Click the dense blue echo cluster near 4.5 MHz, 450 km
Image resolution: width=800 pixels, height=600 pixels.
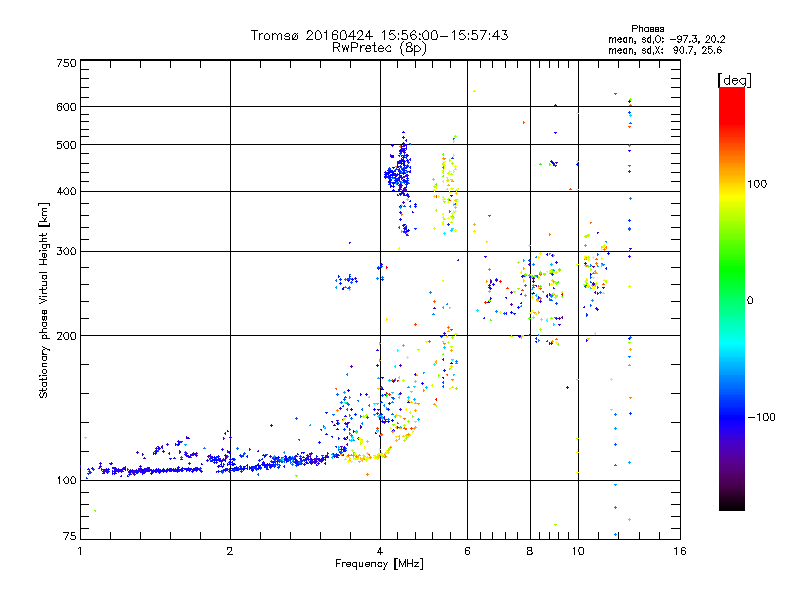point(399,173)
